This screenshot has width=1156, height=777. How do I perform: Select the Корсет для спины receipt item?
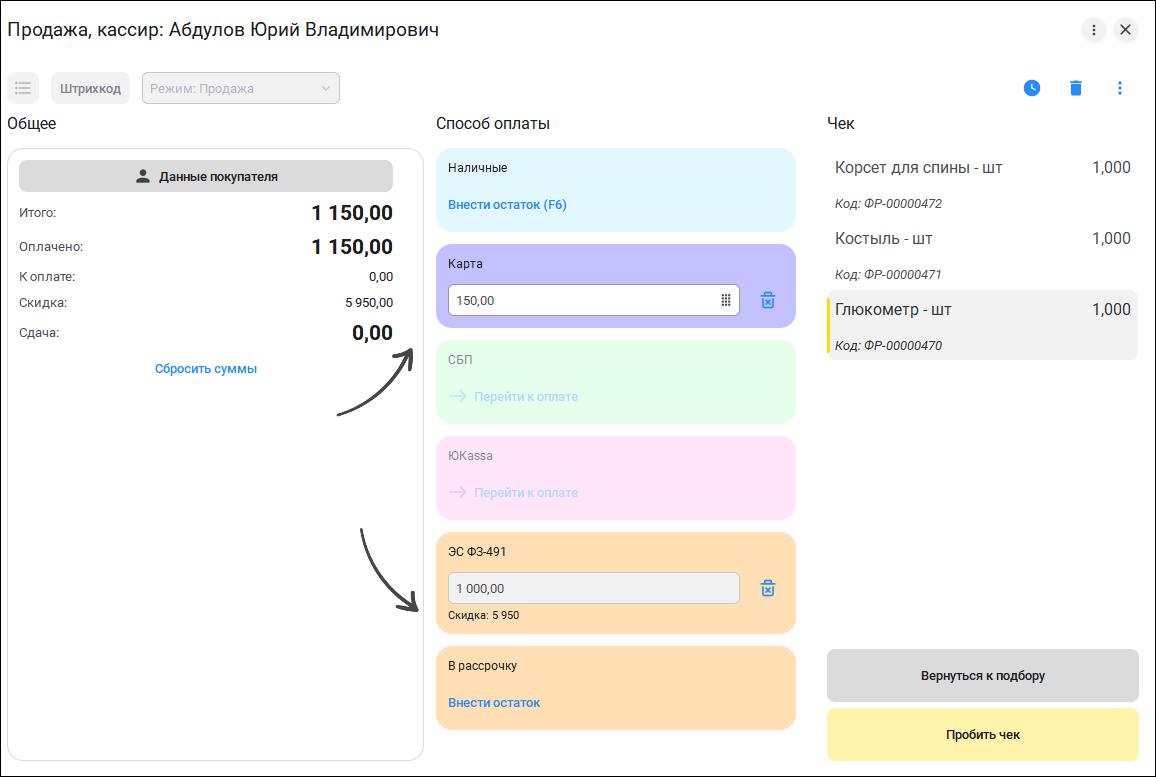983,184
